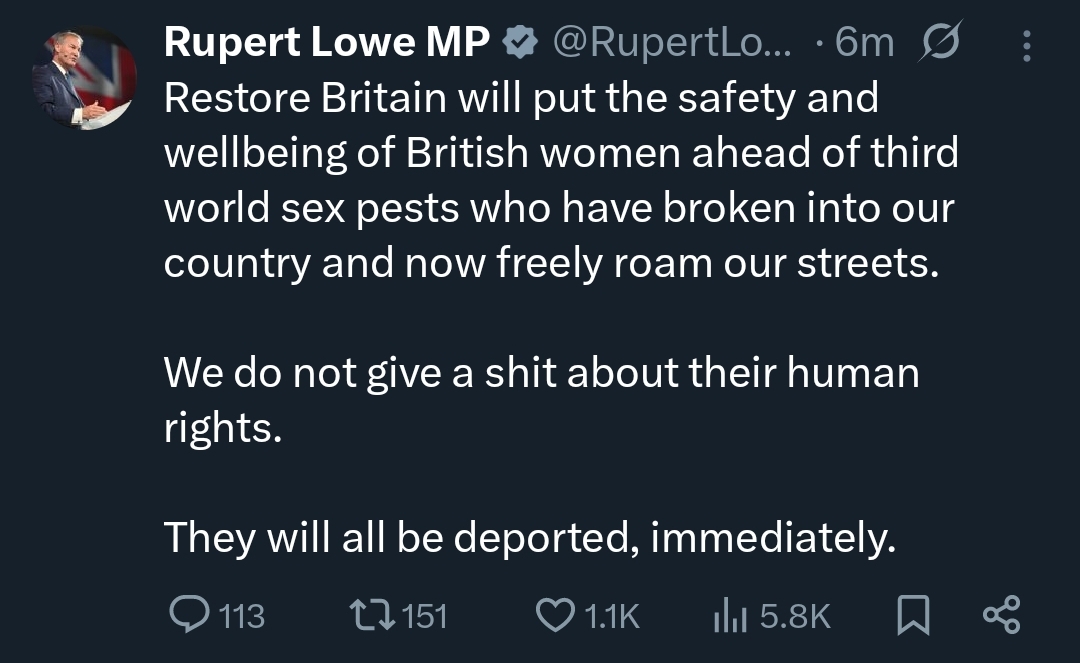Open the view analytics bar chart icon
This screenshot has width=1080, height=663.
point(729,616)
